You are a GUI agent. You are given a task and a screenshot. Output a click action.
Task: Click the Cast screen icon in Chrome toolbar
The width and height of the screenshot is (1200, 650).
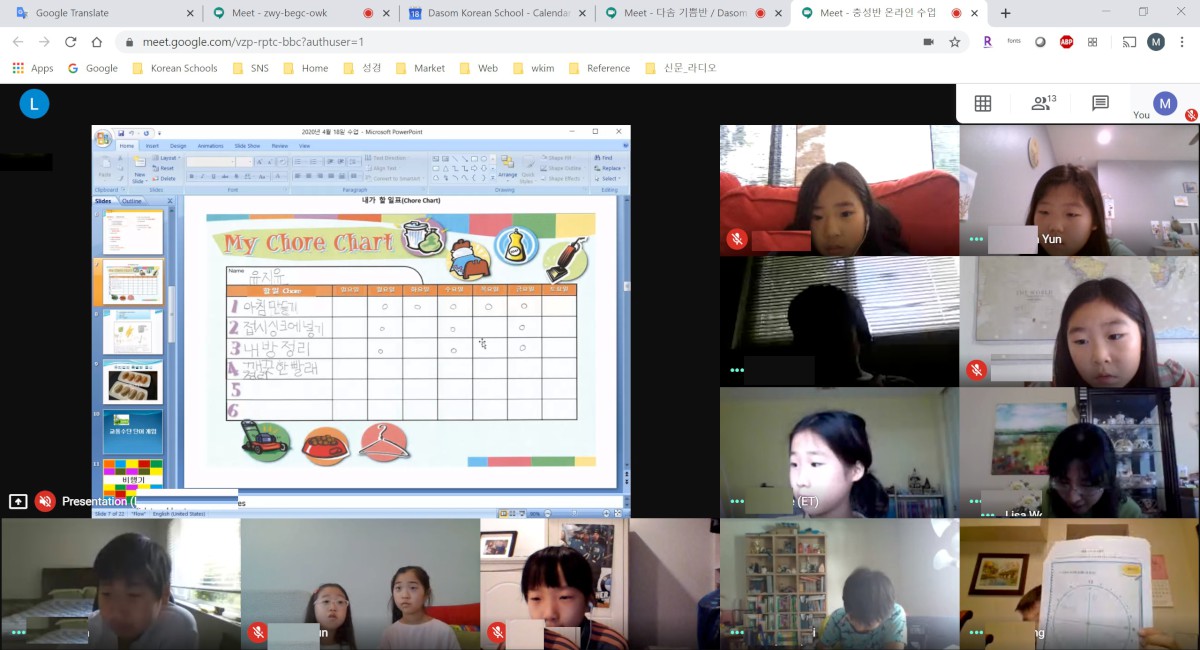1129,42
